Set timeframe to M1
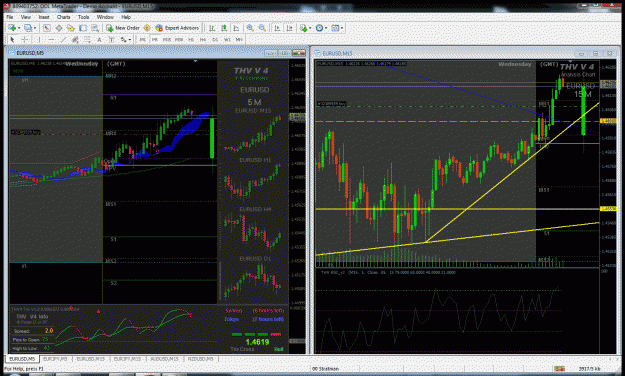 point(142,39)
